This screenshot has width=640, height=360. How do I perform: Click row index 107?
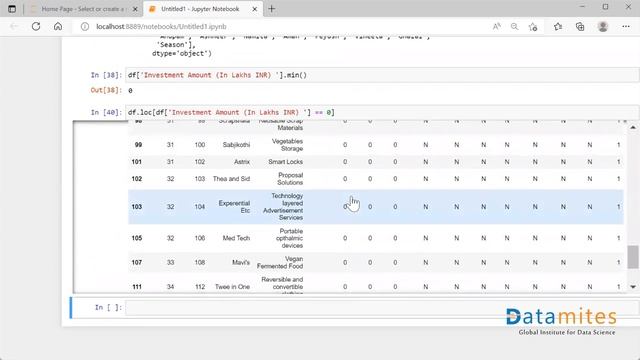click(137, 262)
